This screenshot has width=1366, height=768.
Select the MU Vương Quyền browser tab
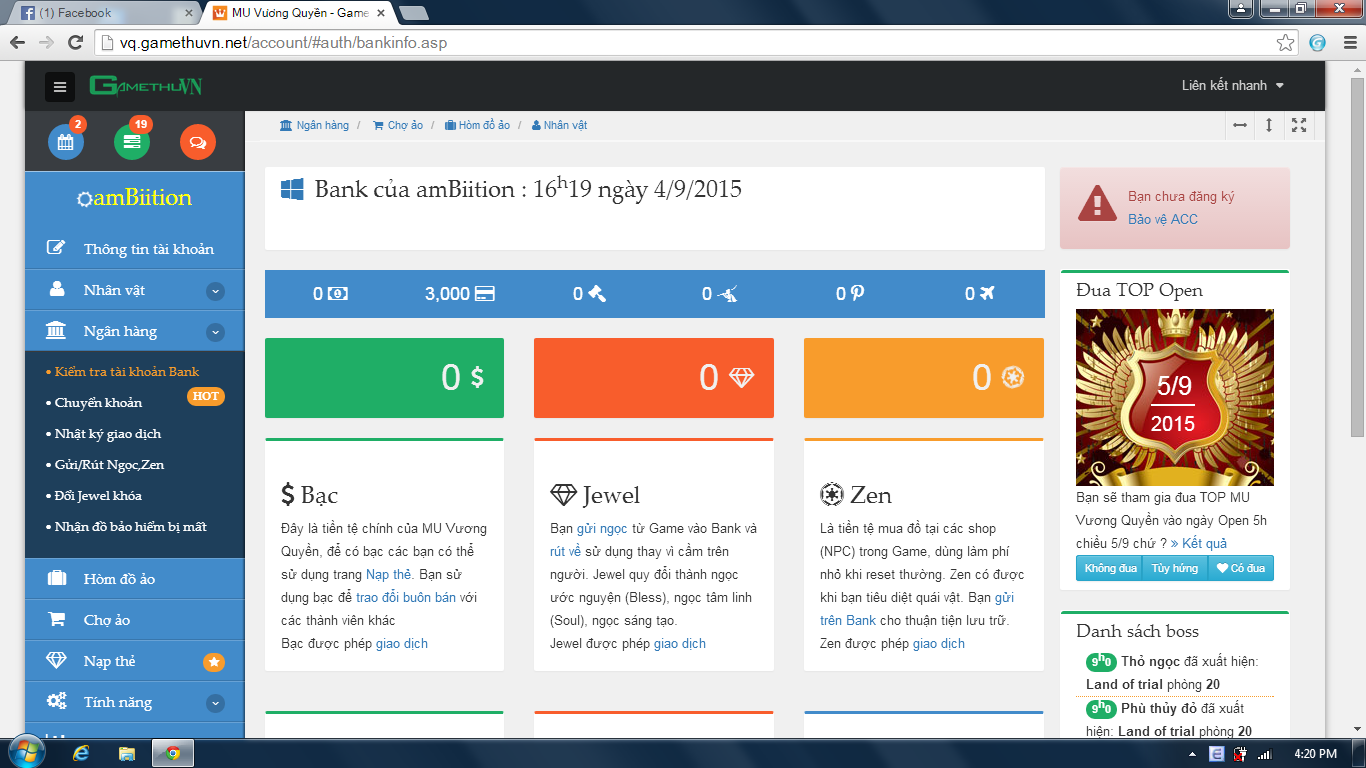click(299, 13)
